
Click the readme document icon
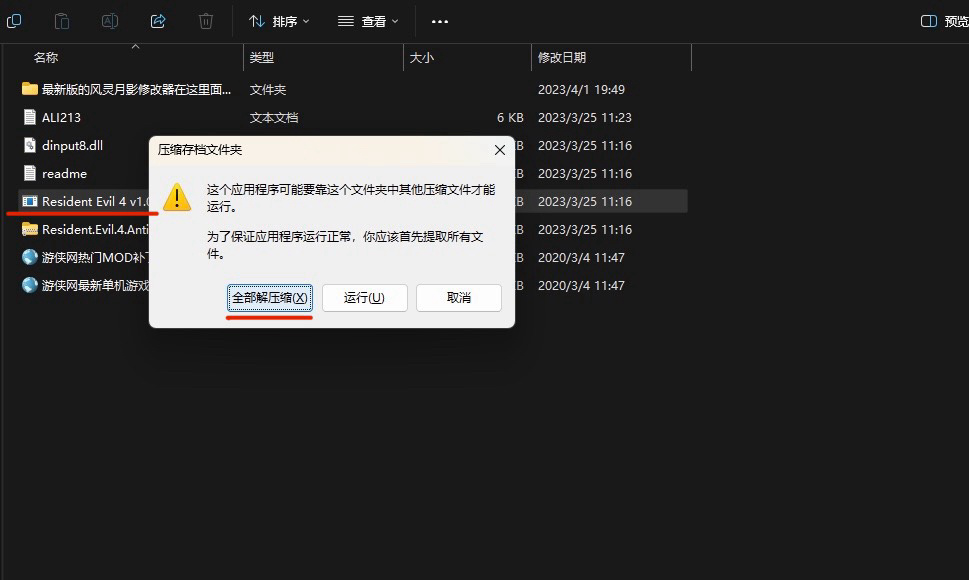[30, 173]
